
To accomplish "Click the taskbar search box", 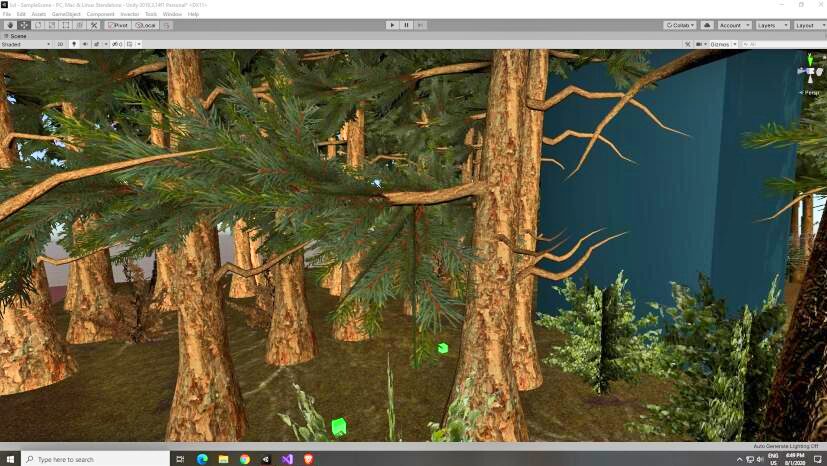I will coord(95,459).
